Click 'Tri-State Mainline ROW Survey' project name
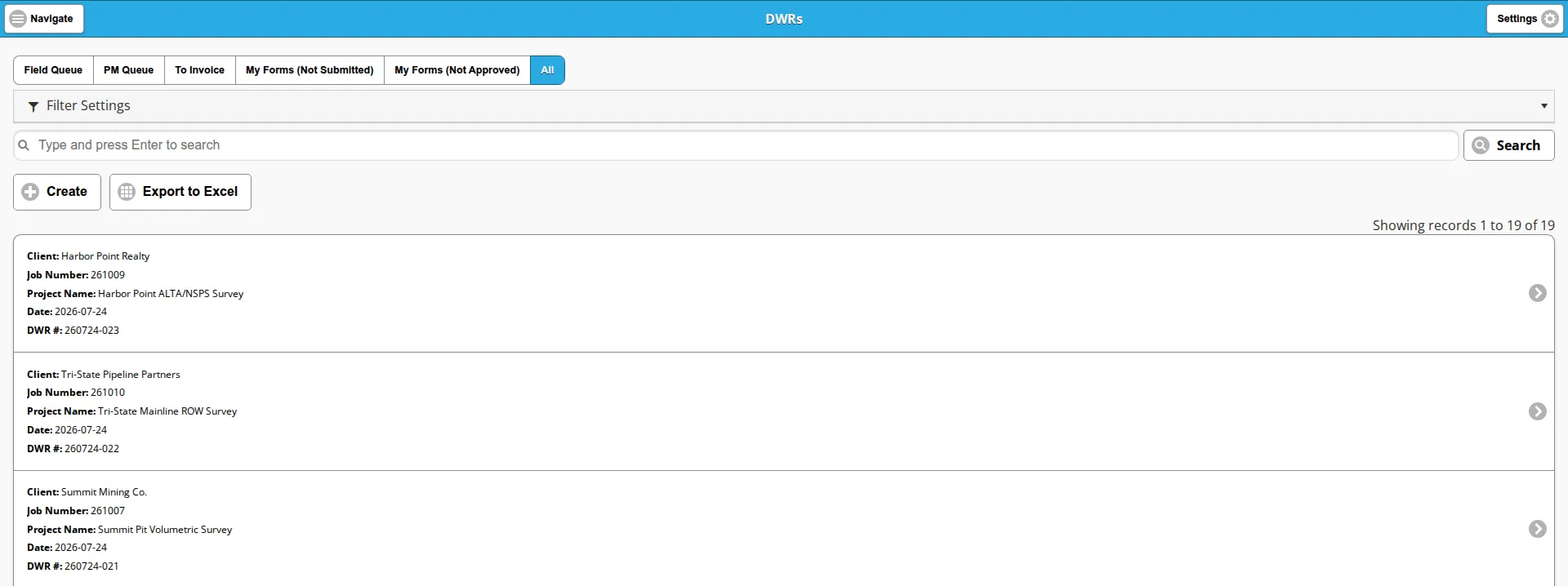Image resolution: width=1568 pixels, height=586 pixels. click(167, 411)
